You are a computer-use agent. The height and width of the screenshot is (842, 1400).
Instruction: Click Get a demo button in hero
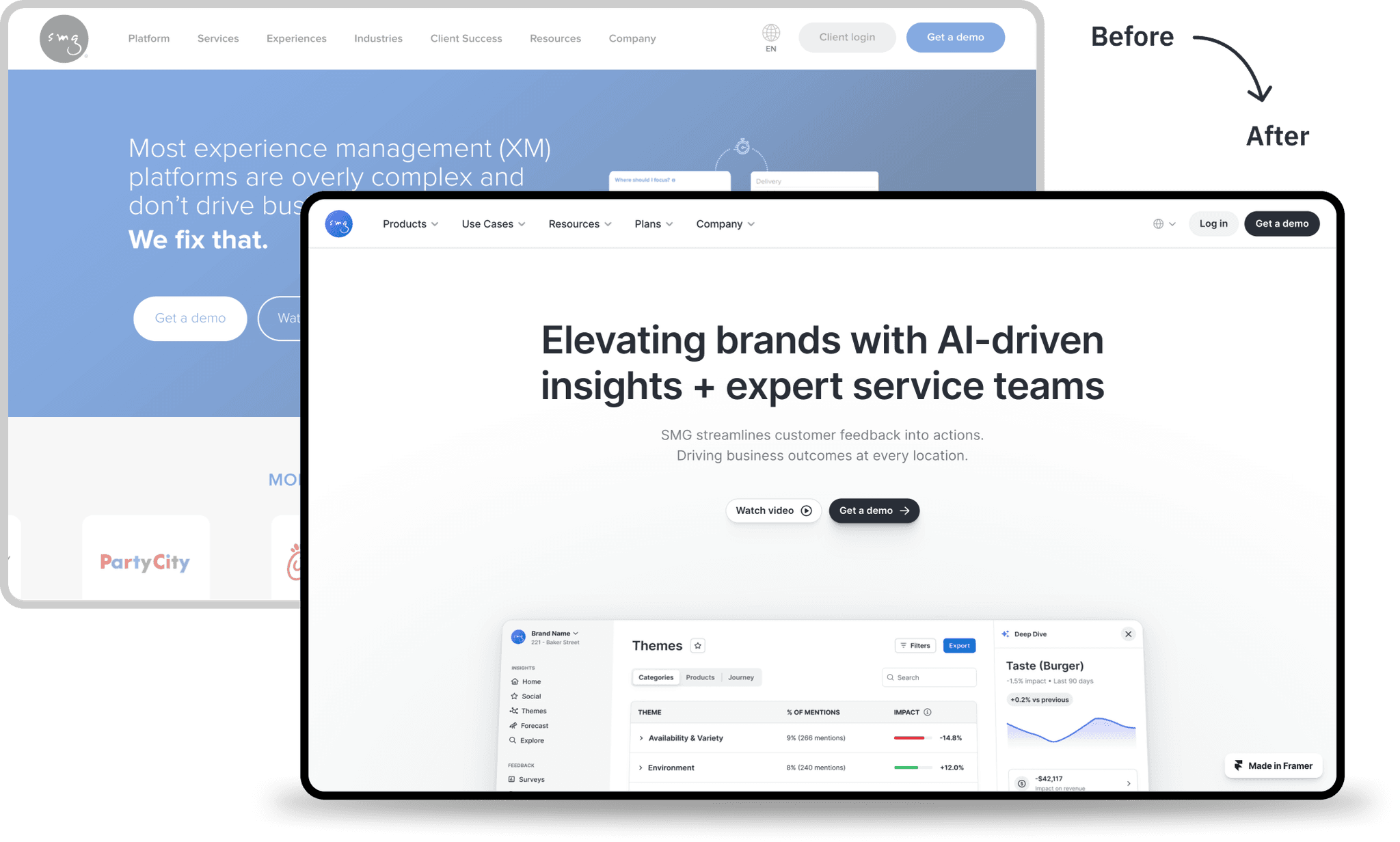pyautogui.click(x=872, y=510)
